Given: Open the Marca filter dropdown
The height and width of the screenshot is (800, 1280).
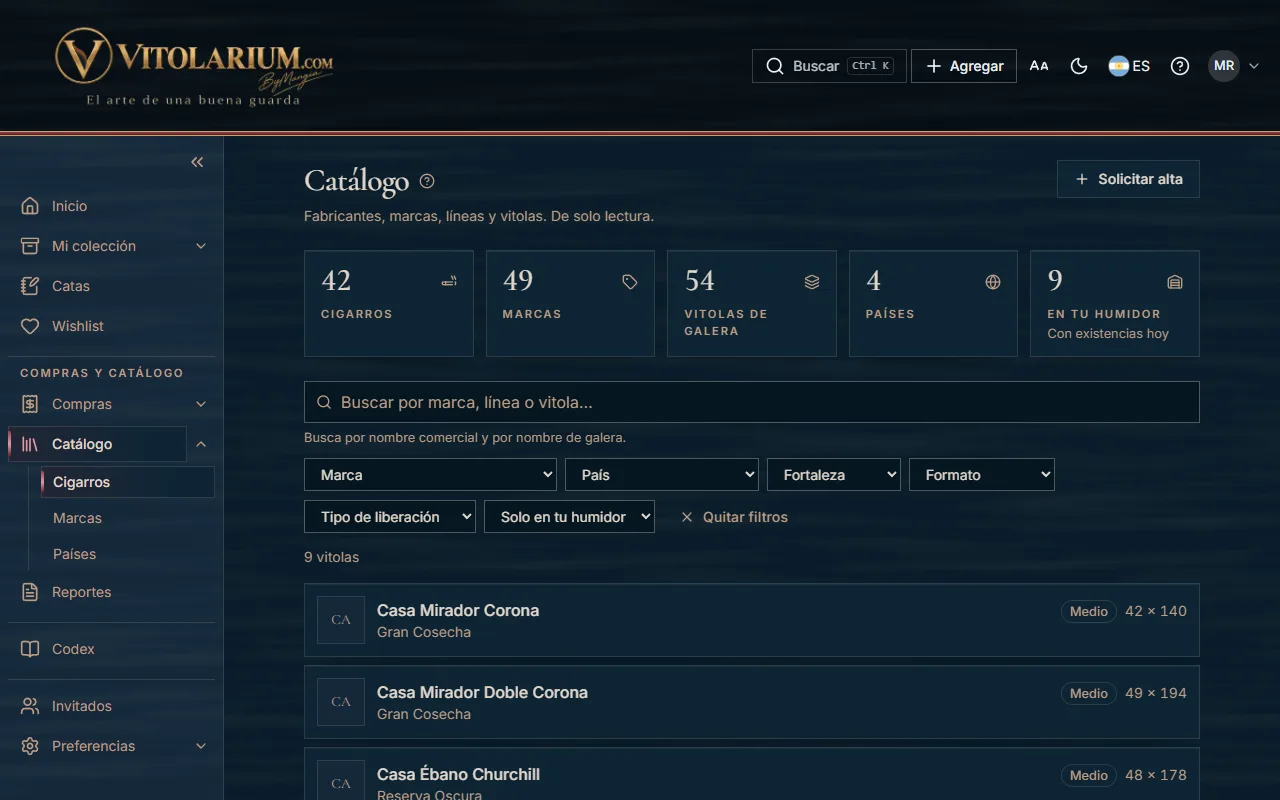Looking at the screenshot, I should pyautogui.click(x=430, y=475).
